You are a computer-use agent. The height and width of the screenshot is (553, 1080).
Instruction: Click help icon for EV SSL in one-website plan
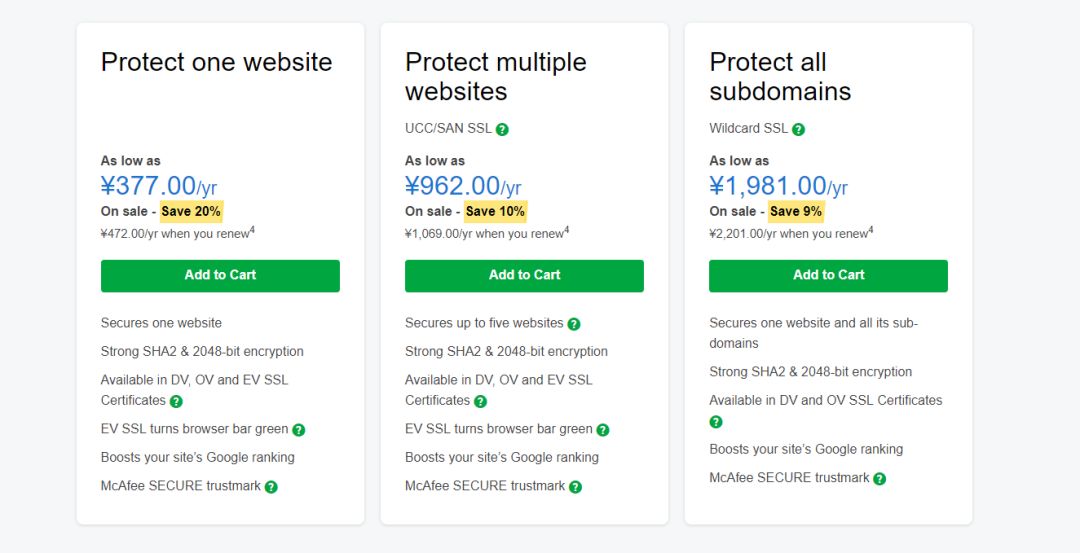coord(298,430)
